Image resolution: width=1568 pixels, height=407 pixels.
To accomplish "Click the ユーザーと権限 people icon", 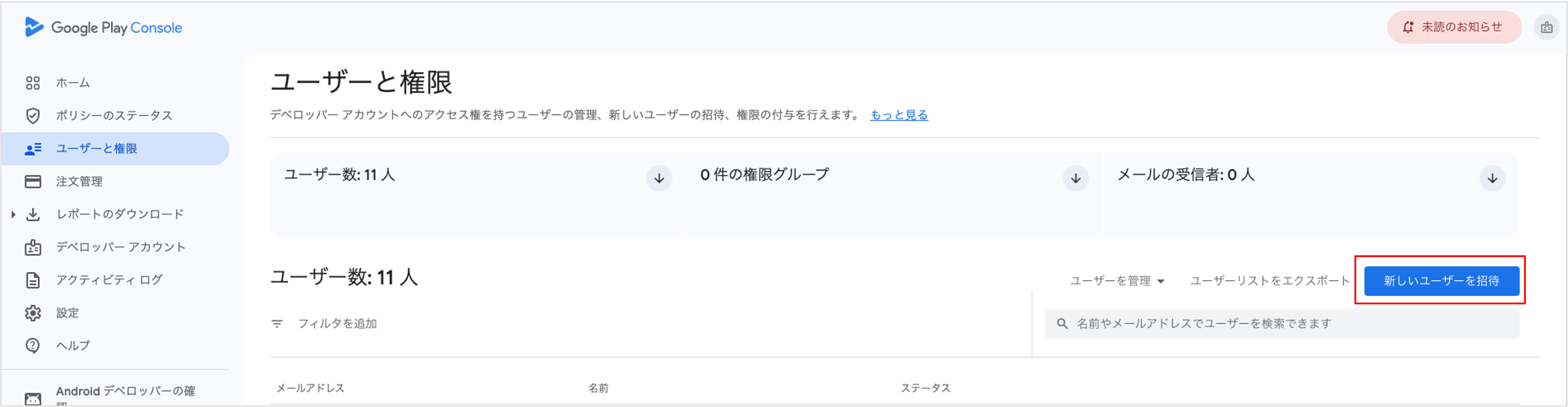I will 33,149.
